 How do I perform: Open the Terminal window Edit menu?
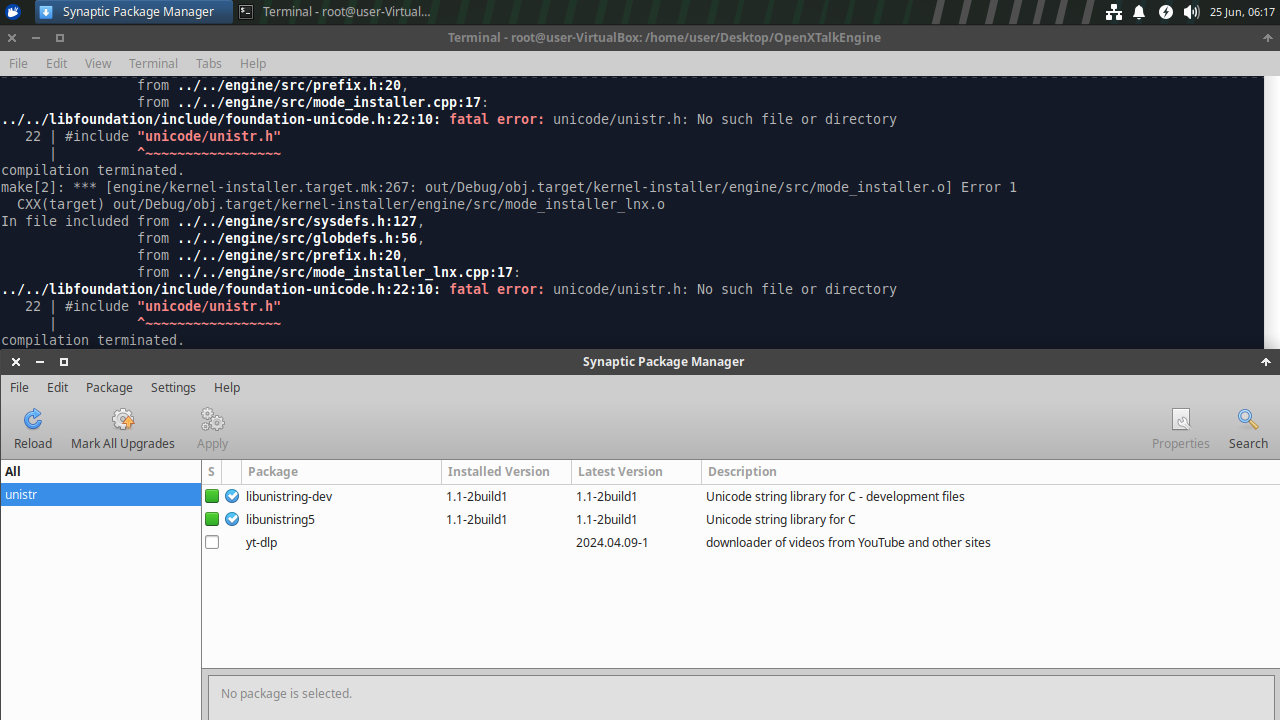pyautogui.click(x=57, y=63)
